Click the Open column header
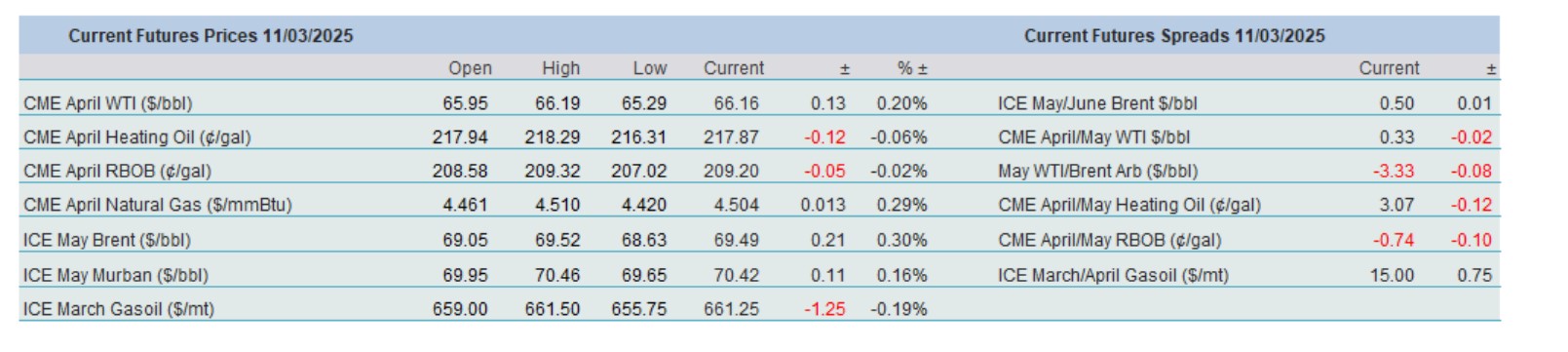 (470, 68)
